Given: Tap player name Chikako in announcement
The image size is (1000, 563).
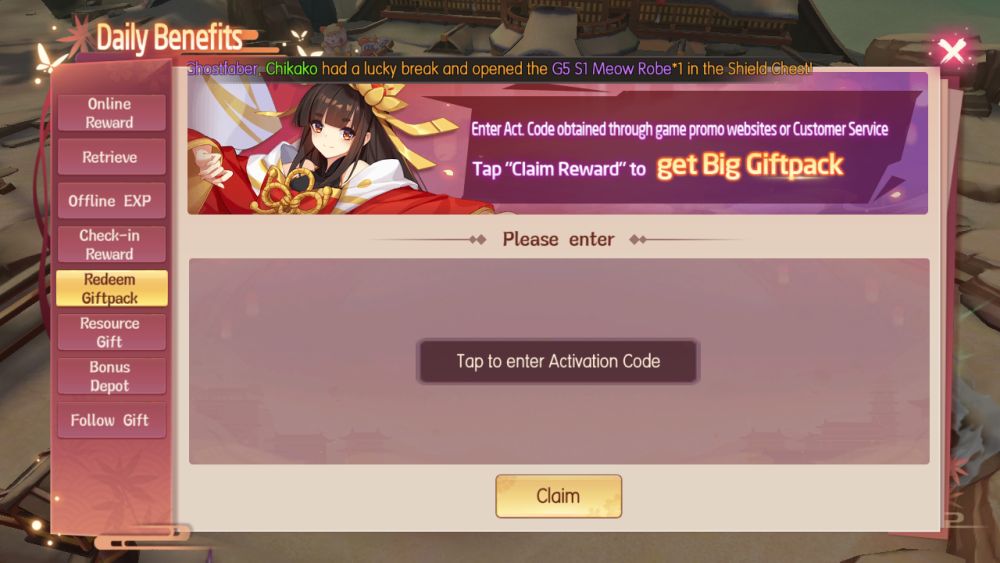Looking at the screenshot, I should pyautogui.click(x=291, y=69).
